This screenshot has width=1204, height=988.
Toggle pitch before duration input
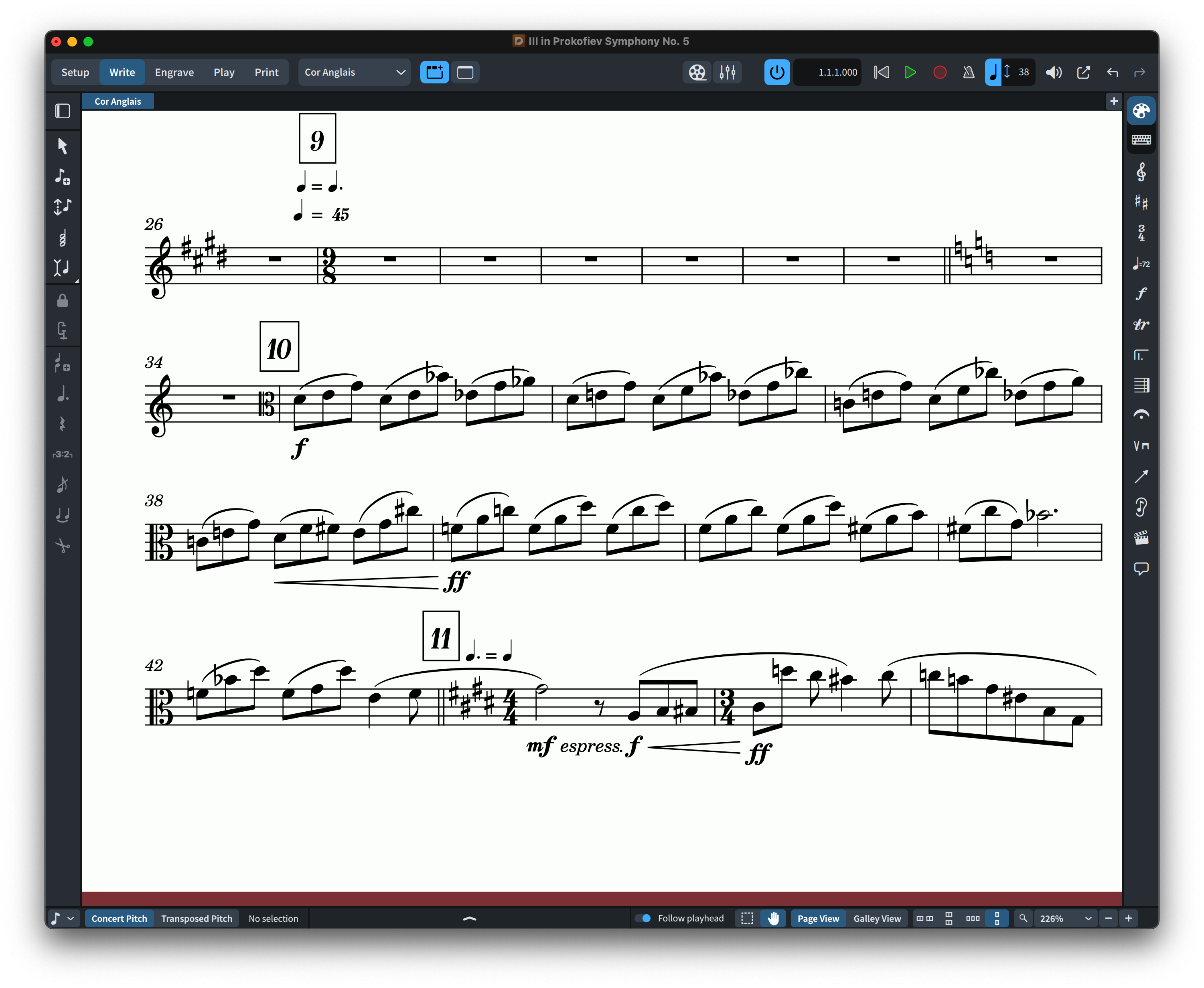63,207
